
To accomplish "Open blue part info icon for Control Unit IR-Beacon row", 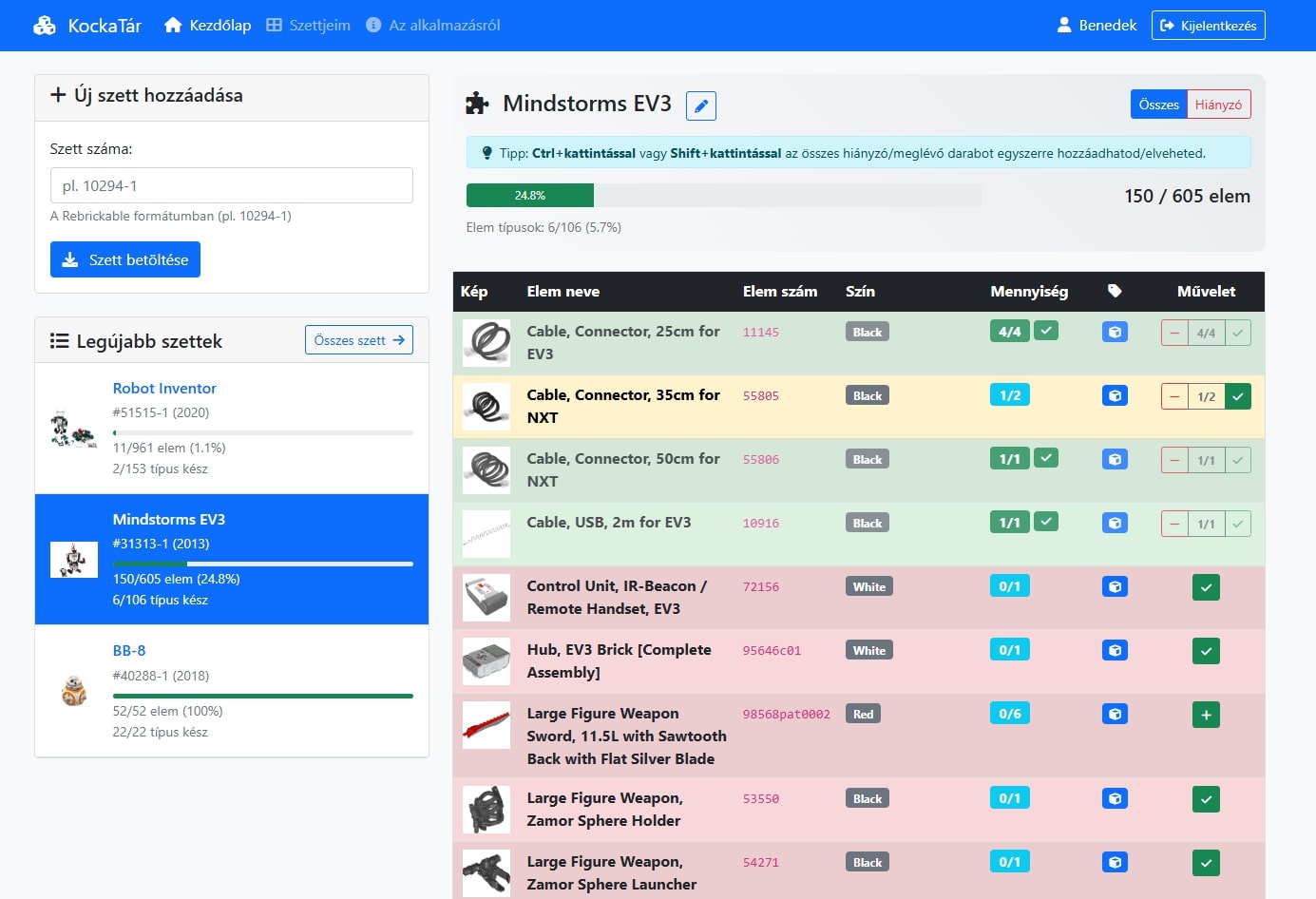I will [x=1116, y=586].
